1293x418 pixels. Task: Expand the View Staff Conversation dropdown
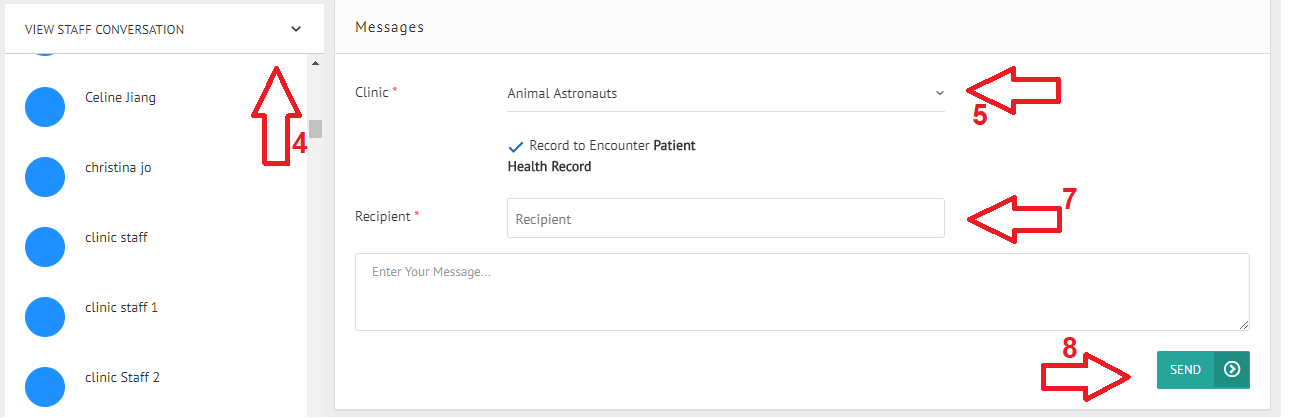point(296,29)
